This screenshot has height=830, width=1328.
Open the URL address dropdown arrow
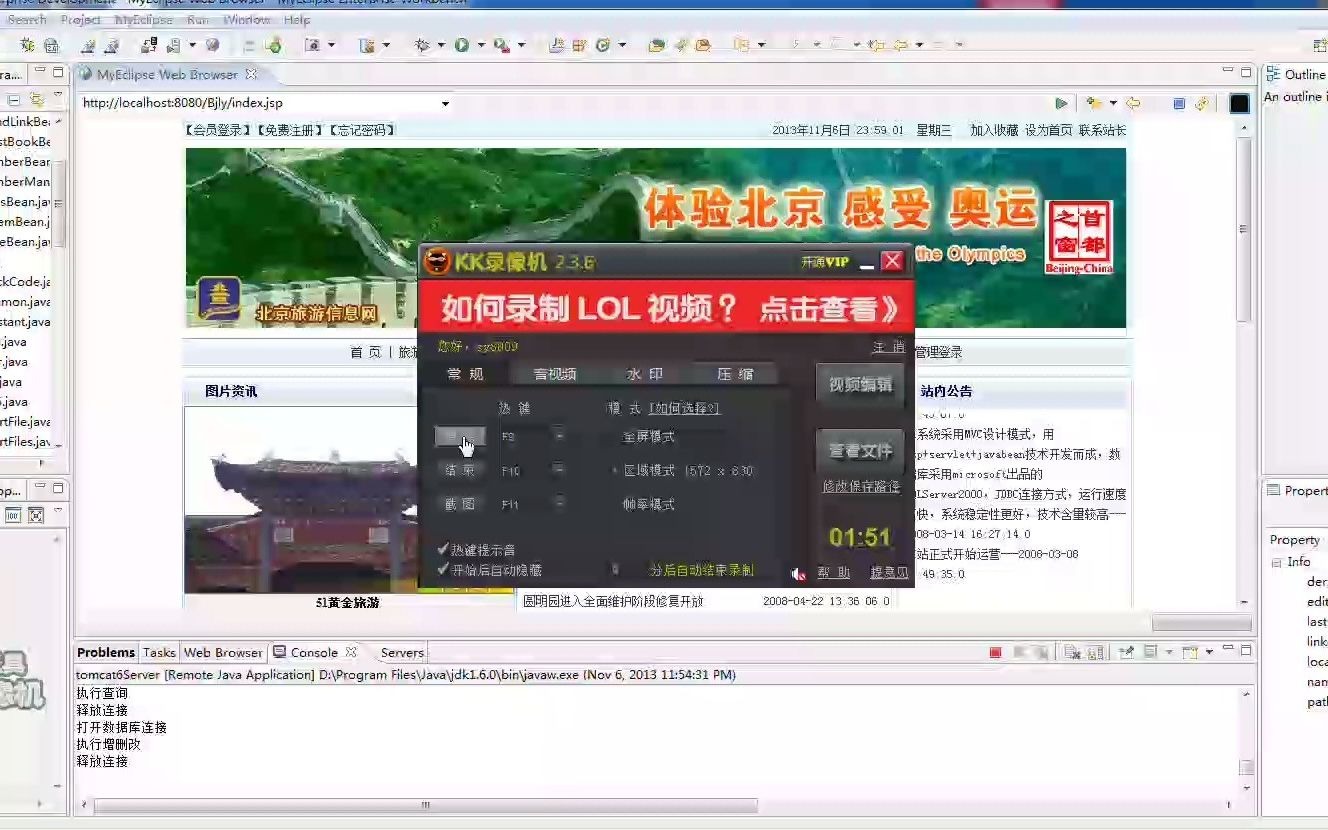pyautogui.click(x=445, y=103)
